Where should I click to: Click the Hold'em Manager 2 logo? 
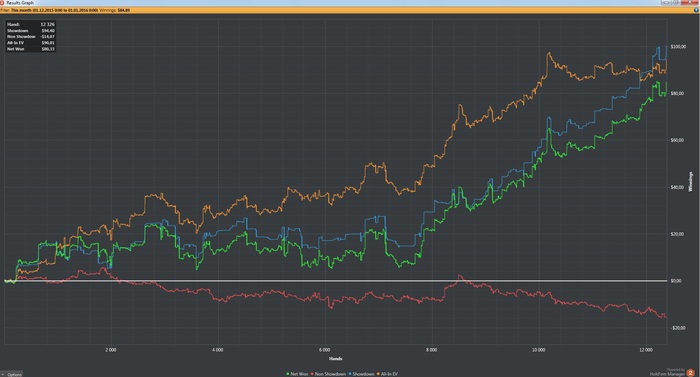point(691,373)
